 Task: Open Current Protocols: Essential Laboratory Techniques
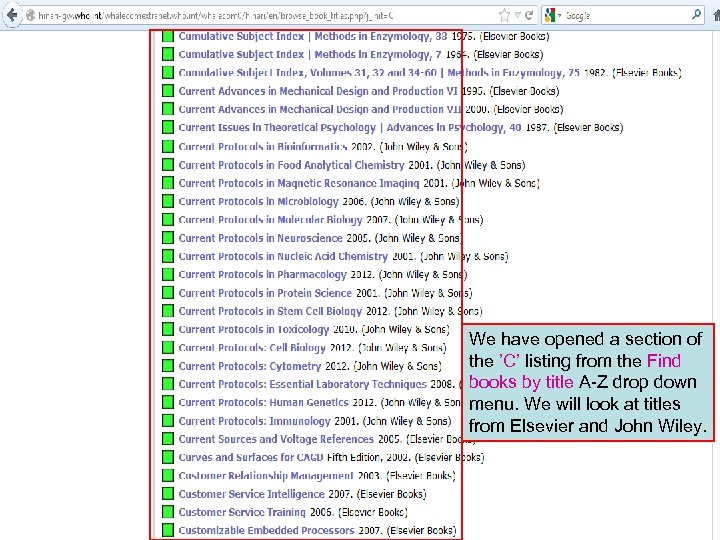[x=303, y=384]
